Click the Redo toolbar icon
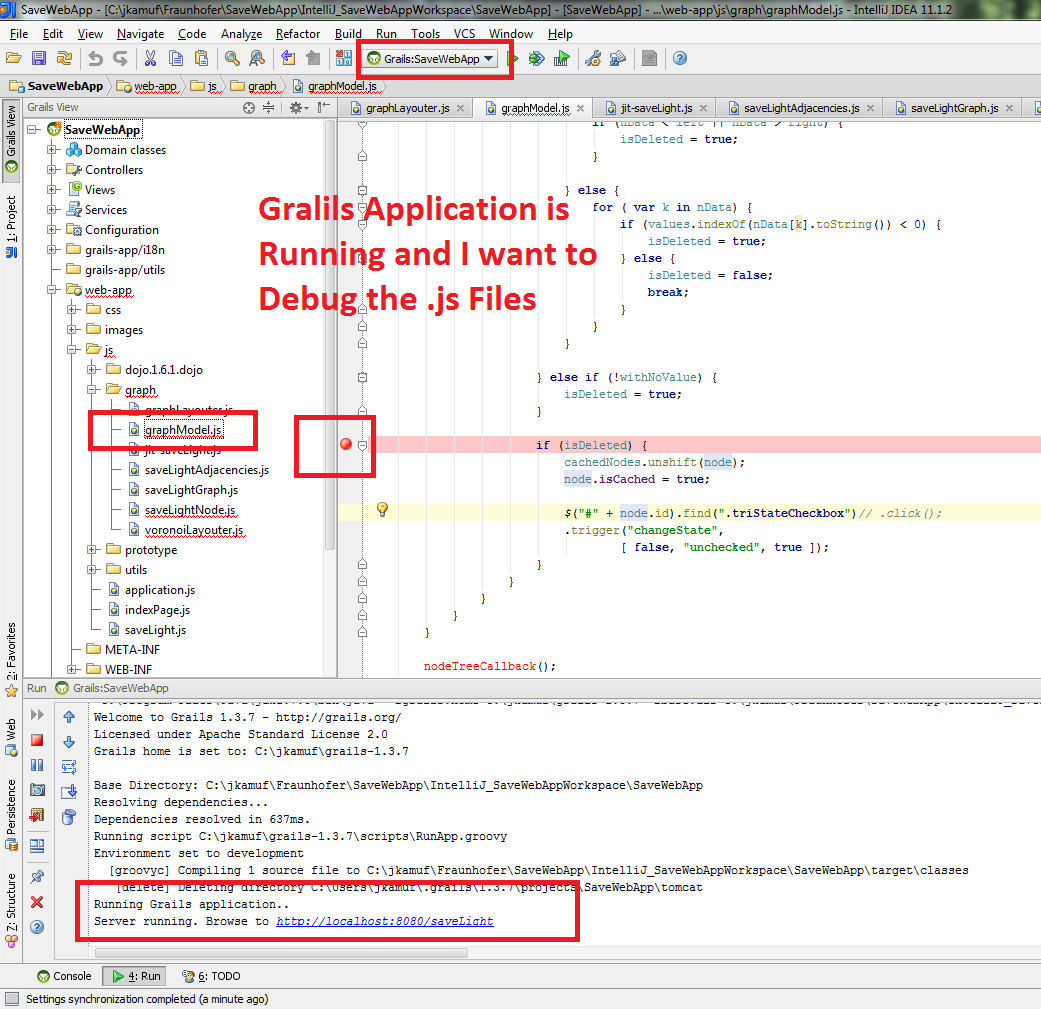Image resolution: width=1041 pixels, height=1009 pixels. point(120,58)
